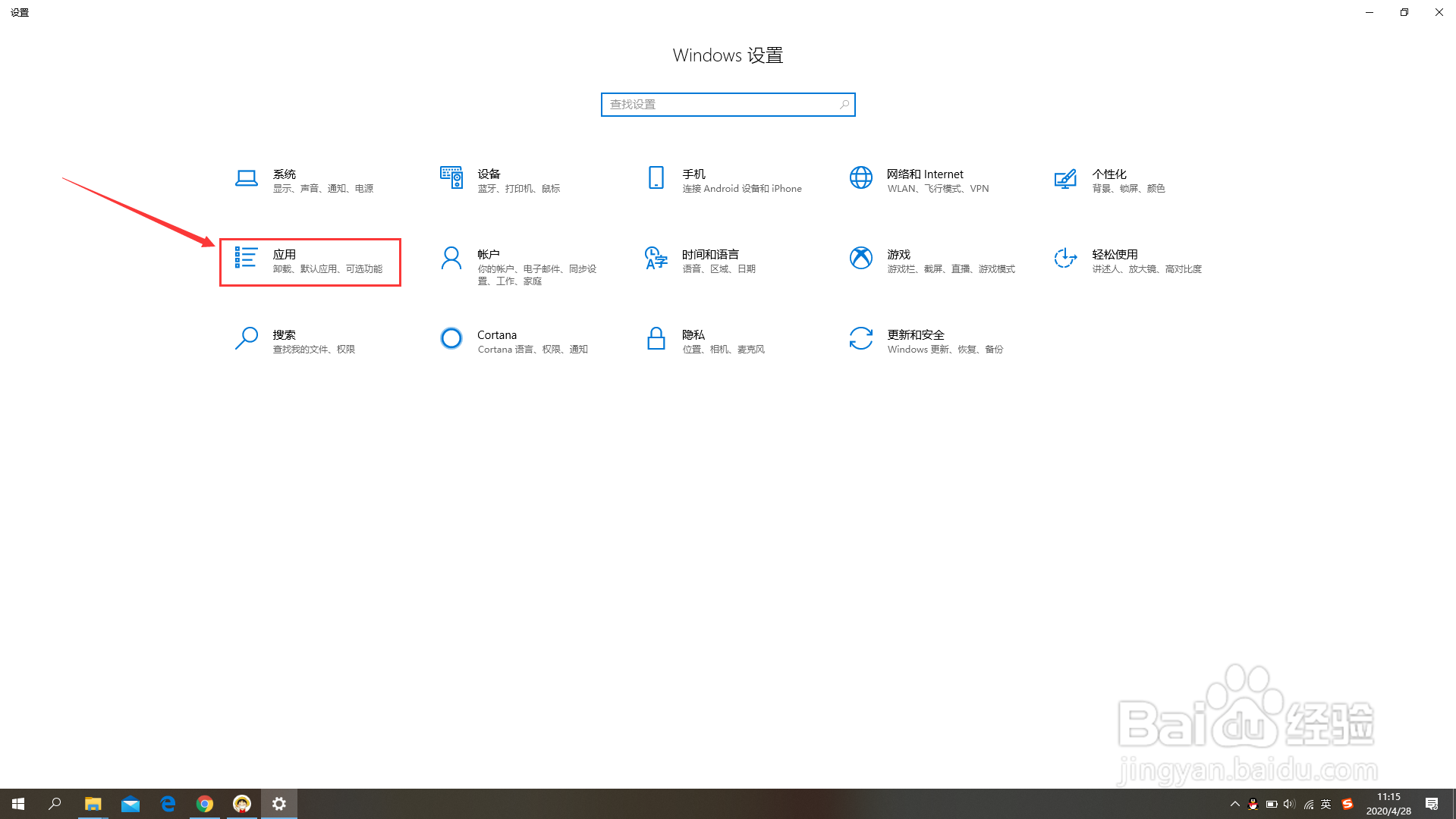
Task: Open the Mail app on taskbar
Action: coord(131,804)
